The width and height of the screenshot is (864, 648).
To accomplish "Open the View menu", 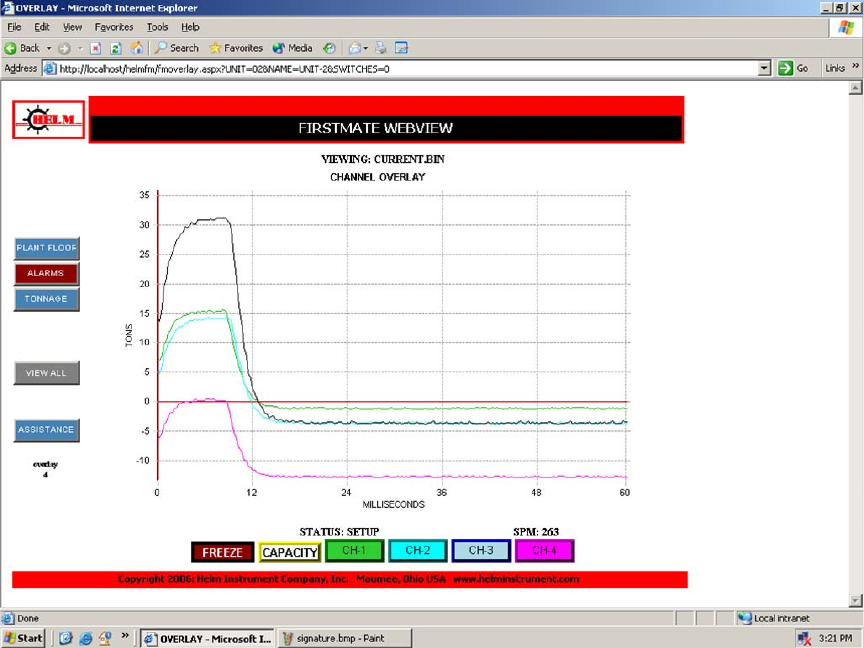I will [72, 27].
